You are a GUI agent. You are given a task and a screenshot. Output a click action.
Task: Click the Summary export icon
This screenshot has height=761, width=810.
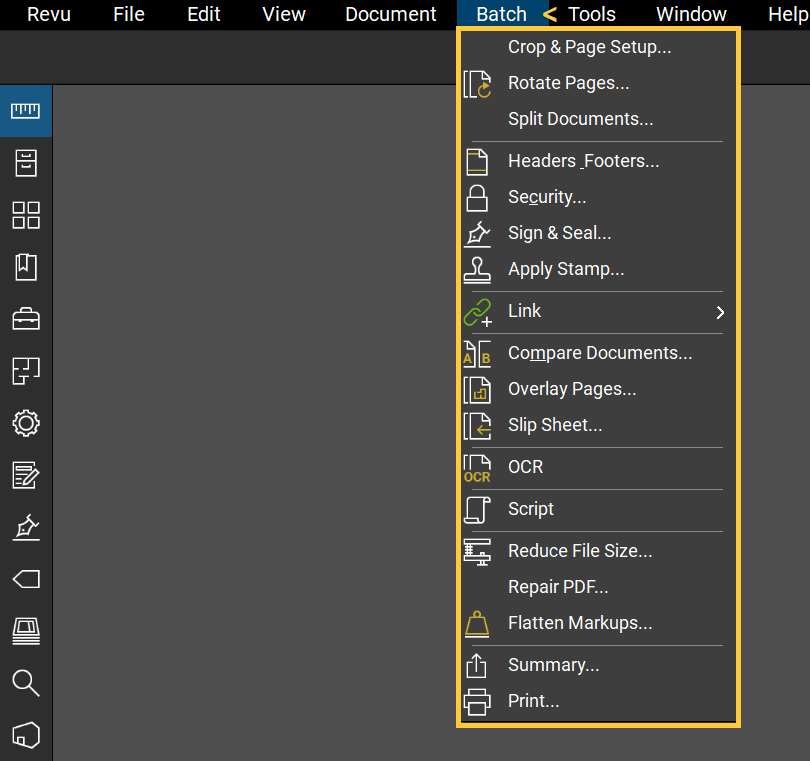(x=476, y=666)
